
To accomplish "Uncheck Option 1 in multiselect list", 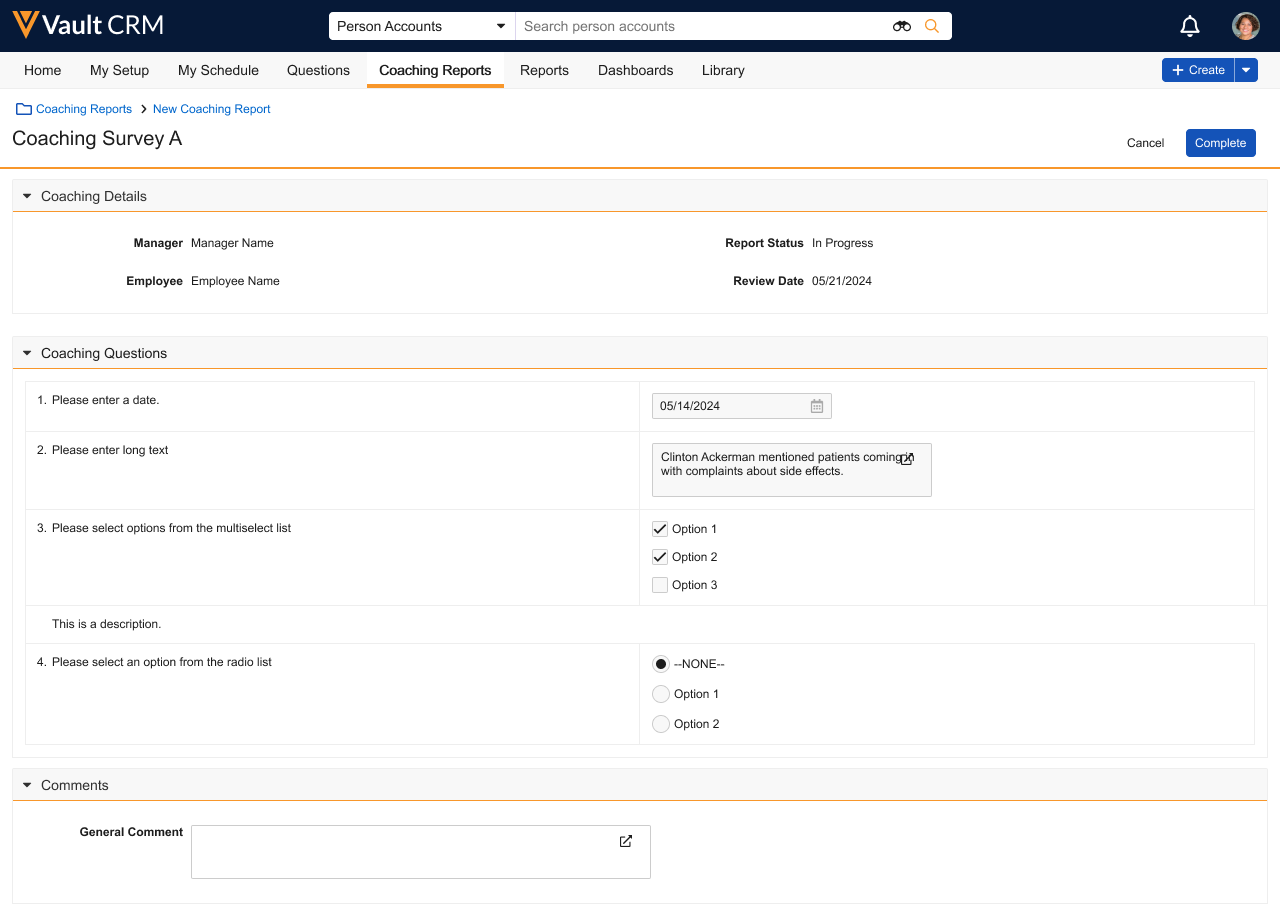I will tap(660, 529).
